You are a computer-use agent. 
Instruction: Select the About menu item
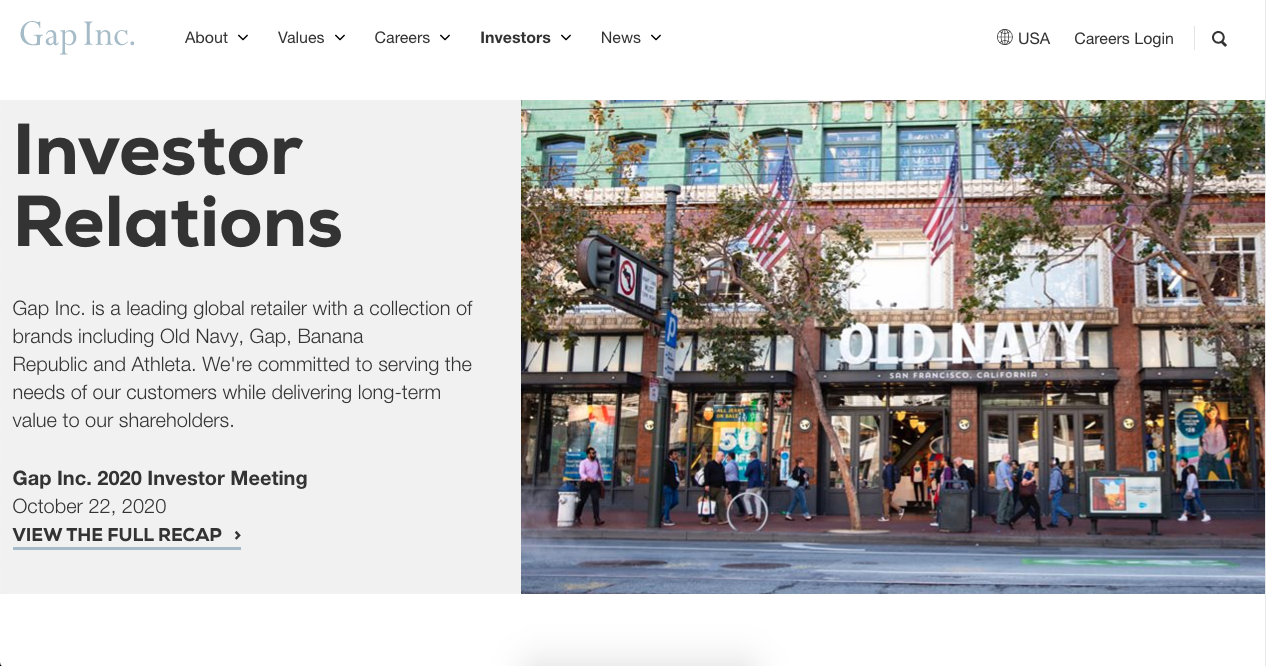tap(206, 37)
